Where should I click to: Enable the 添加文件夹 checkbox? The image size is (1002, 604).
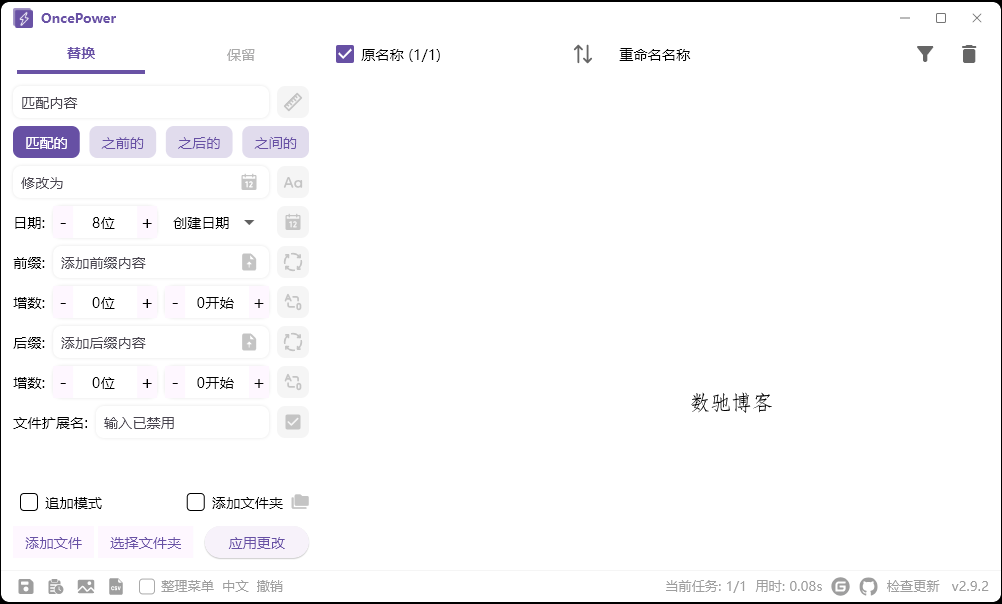click(x=196, y=502)
